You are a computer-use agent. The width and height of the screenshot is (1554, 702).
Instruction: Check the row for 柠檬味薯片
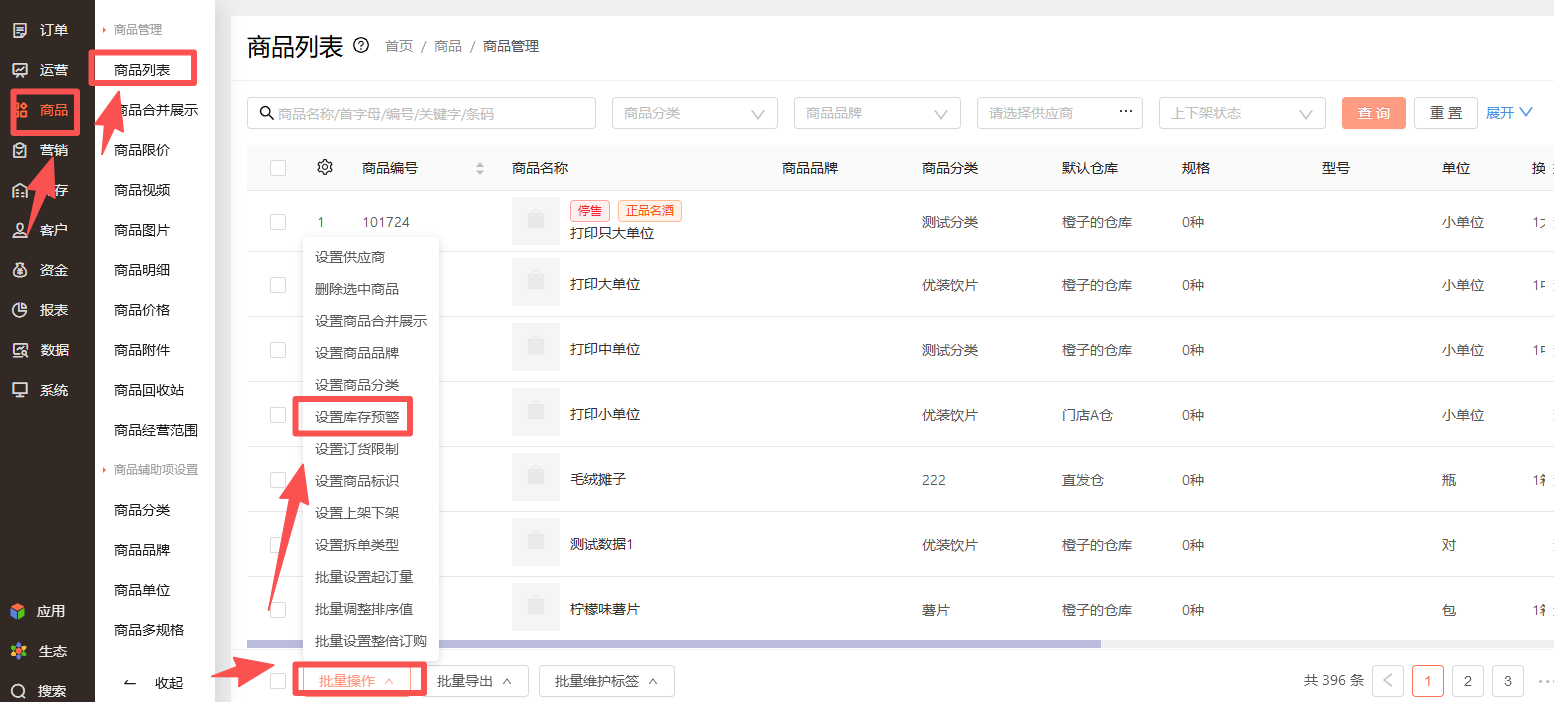(278, 610)
